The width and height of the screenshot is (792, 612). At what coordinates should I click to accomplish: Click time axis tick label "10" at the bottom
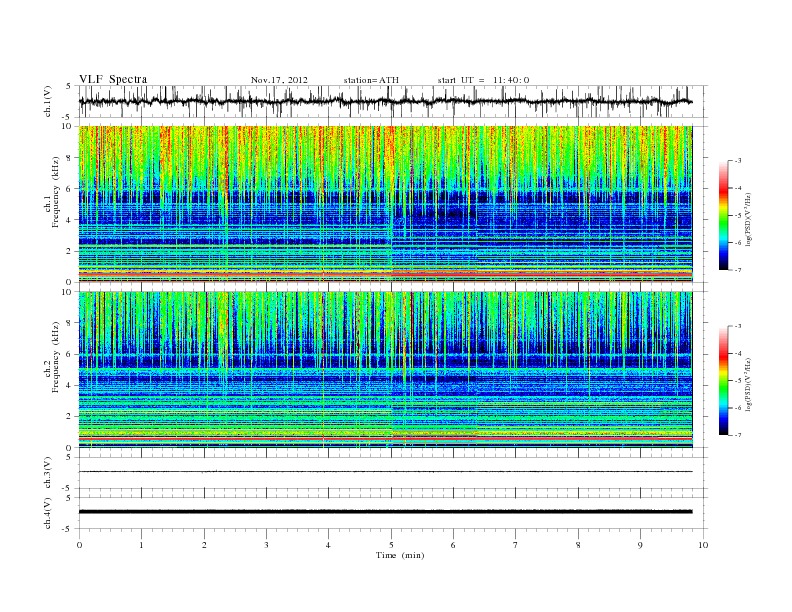pos(703,545)
